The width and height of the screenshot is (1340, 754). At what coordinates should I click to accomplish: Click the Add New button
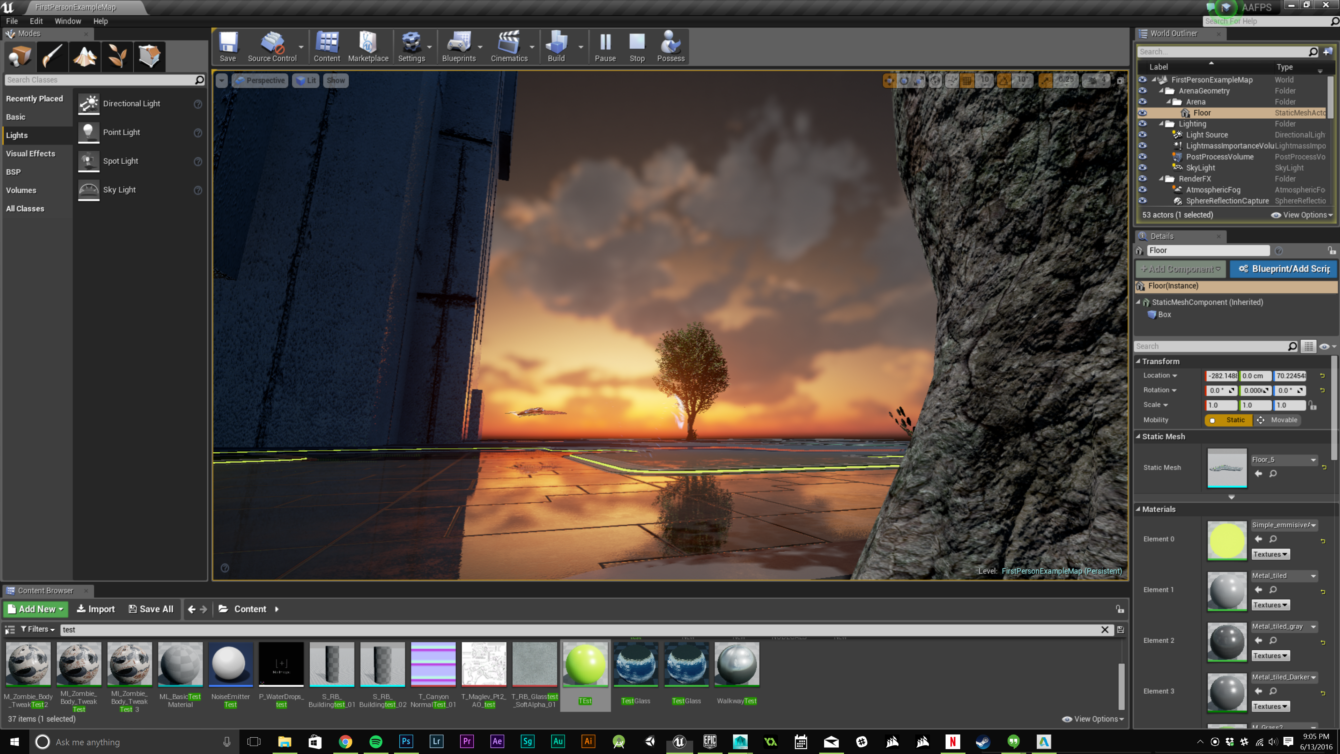click(x=36, y=609)
